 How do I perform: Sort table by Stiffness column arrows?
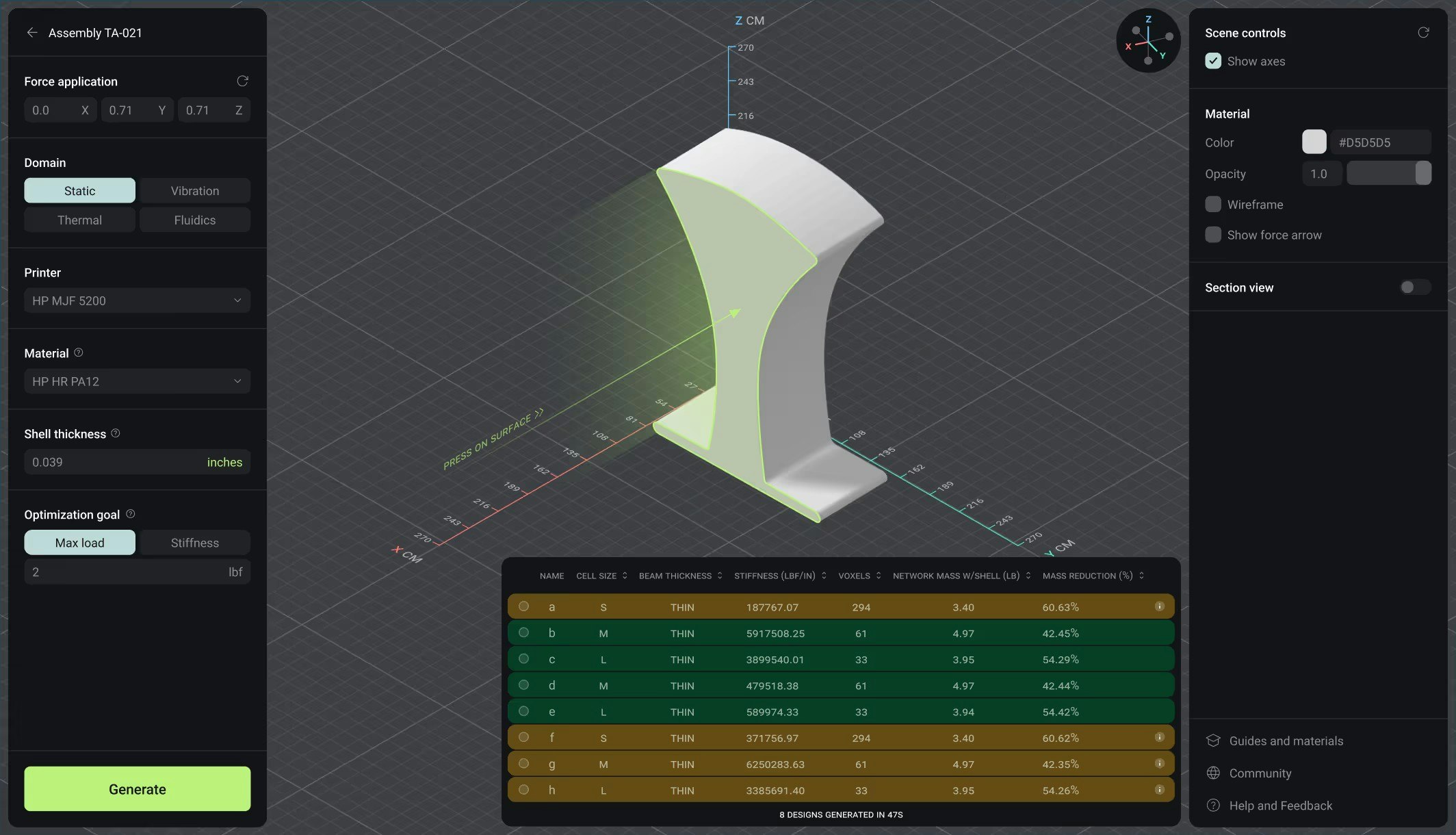click(824, 576)
